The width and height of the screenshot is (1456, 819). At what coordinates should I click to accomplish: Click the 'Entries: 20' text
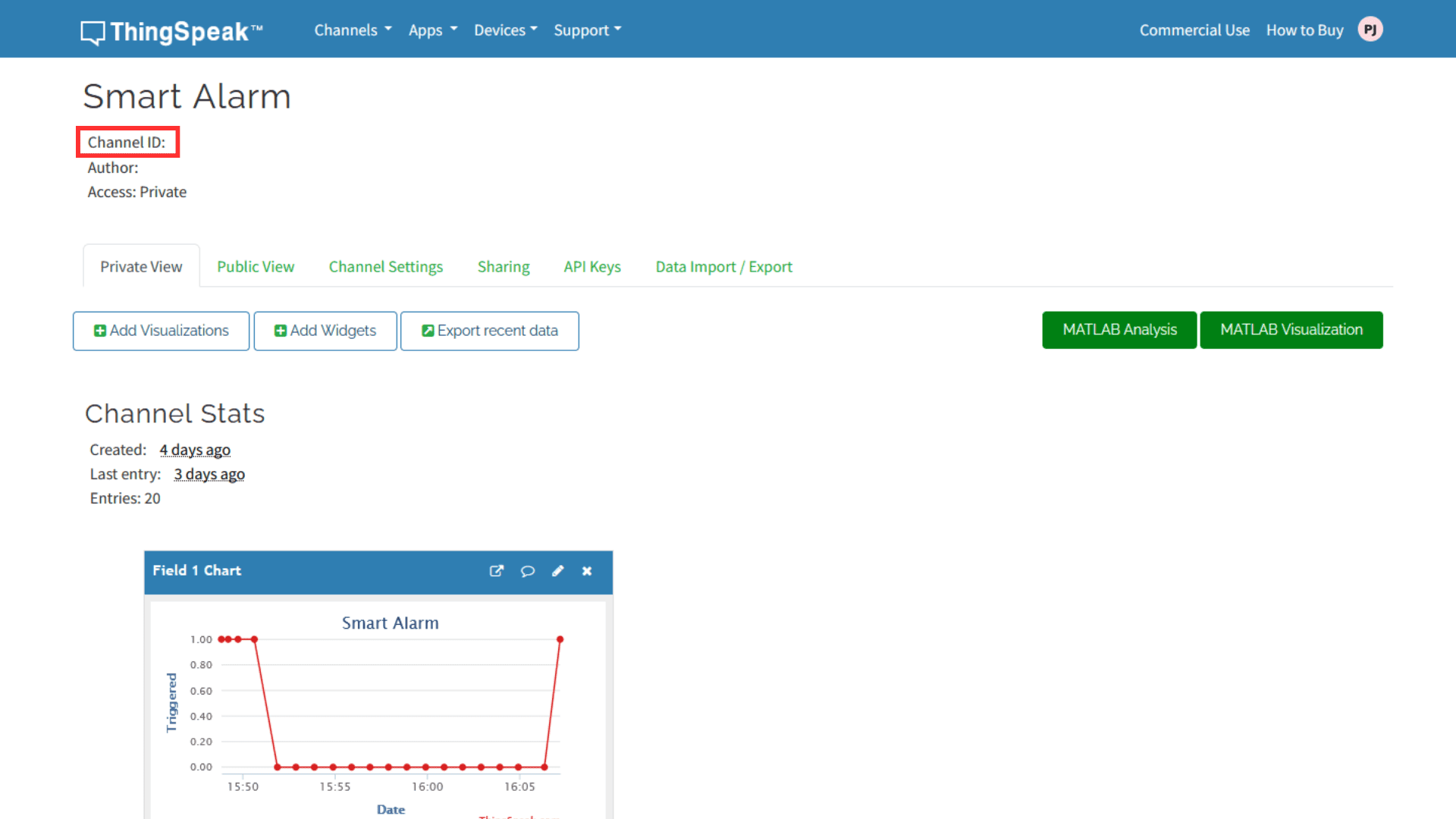click(x=125, y=498)
